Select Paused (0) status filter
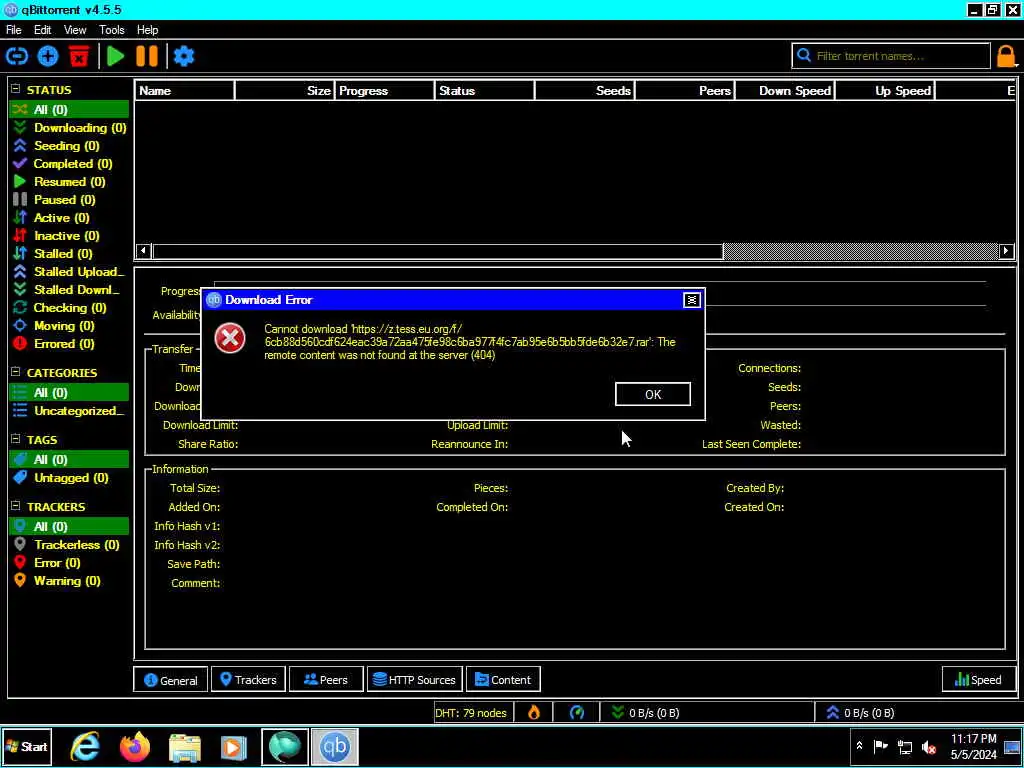The height and width of the screenshot is (768, 1024). point(69,200)
